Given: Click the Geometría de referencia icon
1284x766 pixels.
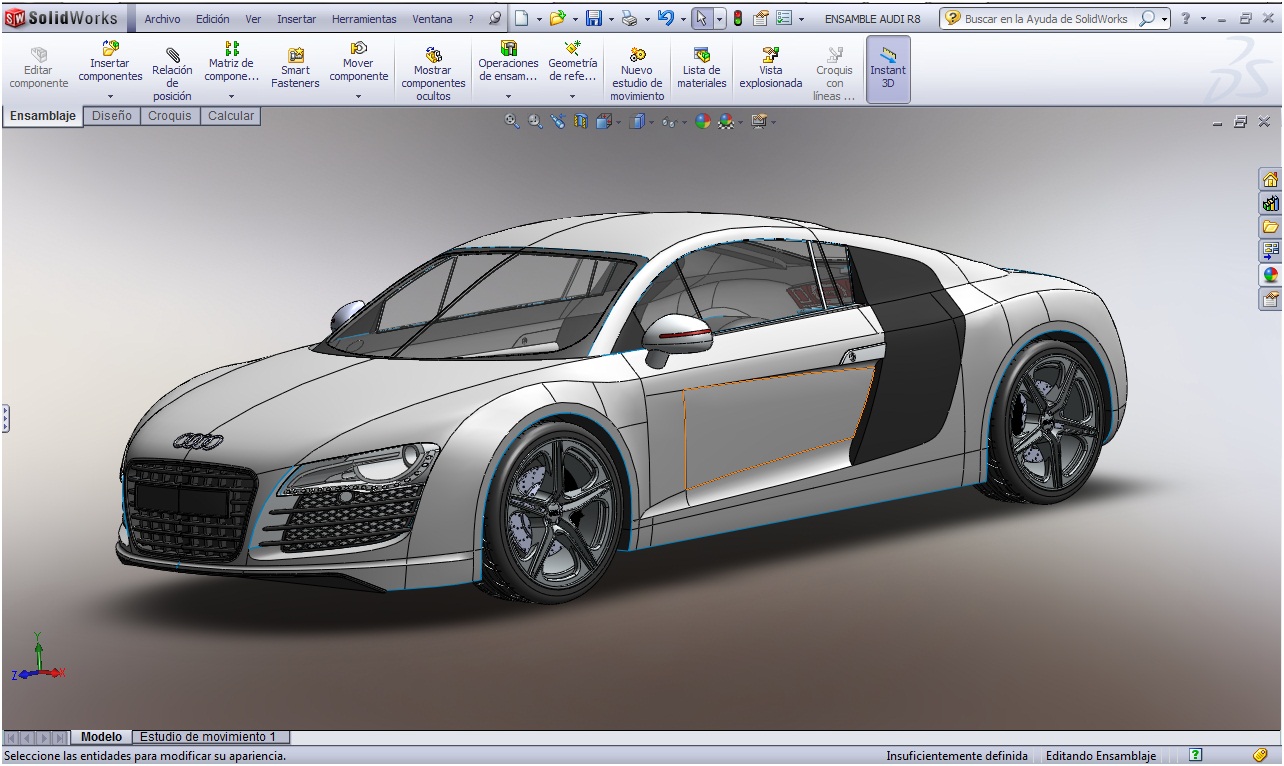Looking at the screenshot, I should pos(573,48).
